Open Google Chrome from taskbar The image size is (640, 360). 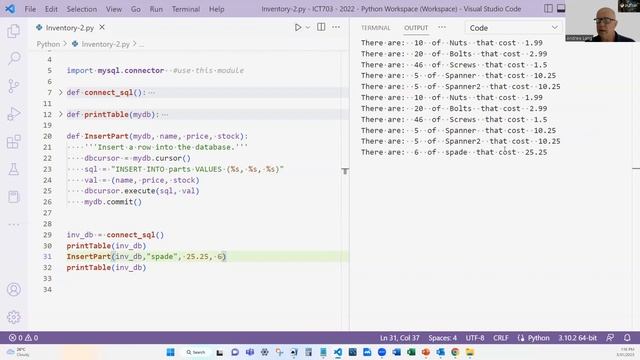pos(455,352)
